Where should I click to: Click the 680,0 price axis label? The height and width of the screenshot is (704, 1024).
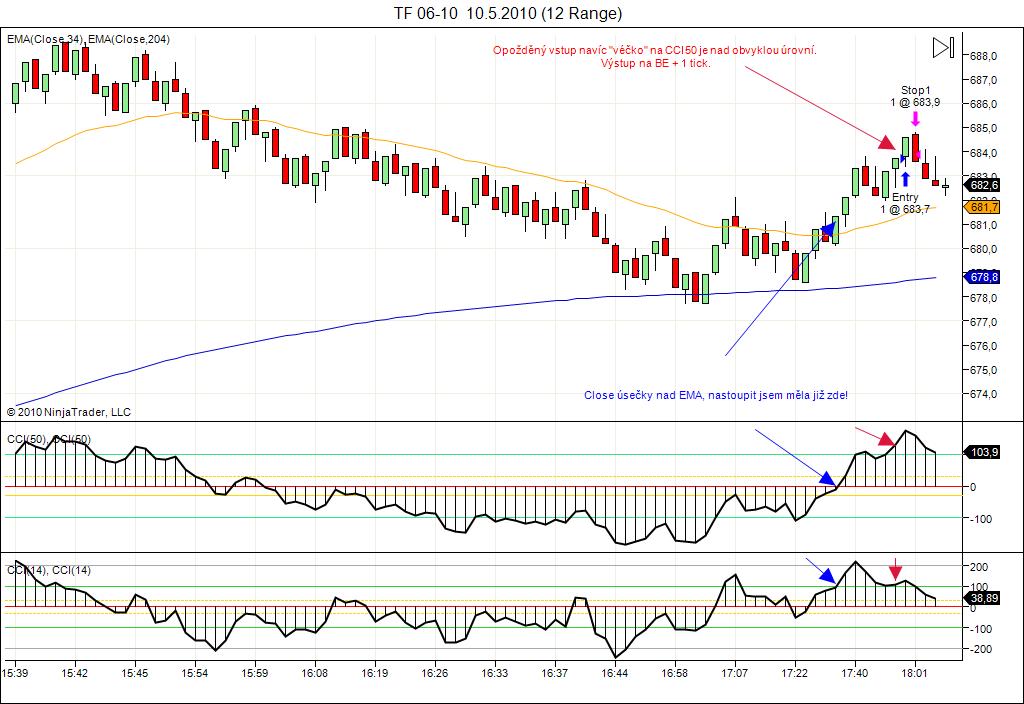984,249
